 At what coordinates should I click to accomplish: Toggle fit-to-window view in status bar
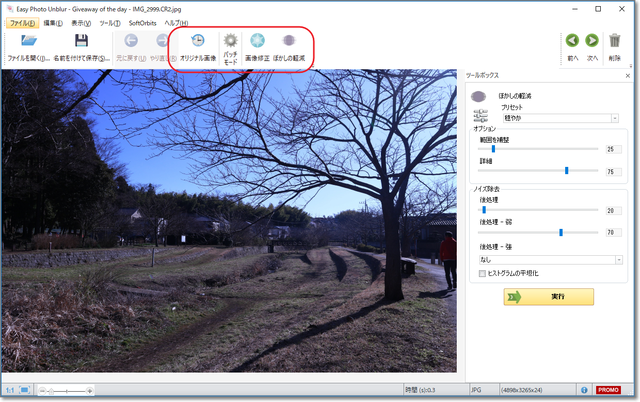(25, 389)
